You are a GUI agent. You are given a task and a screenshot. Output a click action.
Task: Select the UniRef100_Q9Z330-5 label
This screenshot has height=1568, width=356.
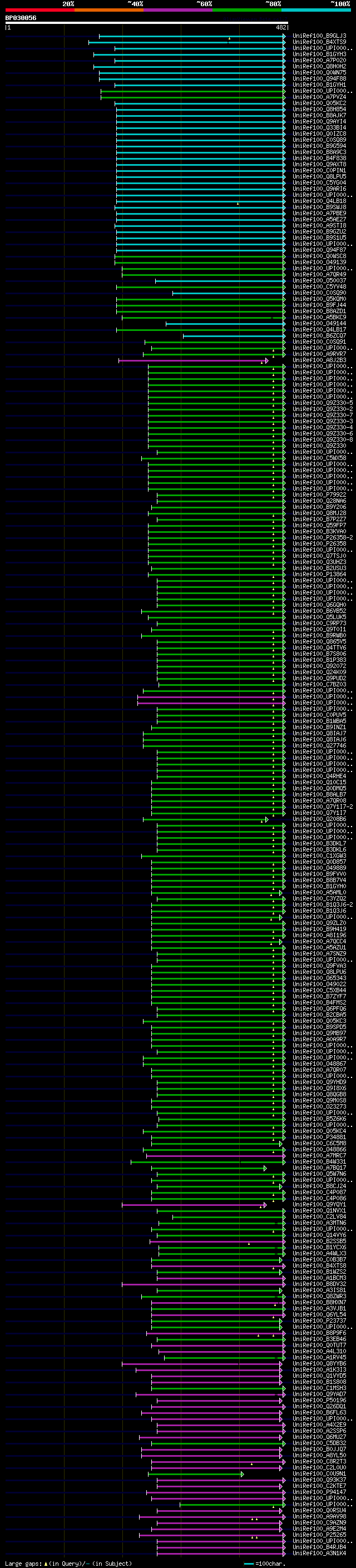tap(323, 403)
